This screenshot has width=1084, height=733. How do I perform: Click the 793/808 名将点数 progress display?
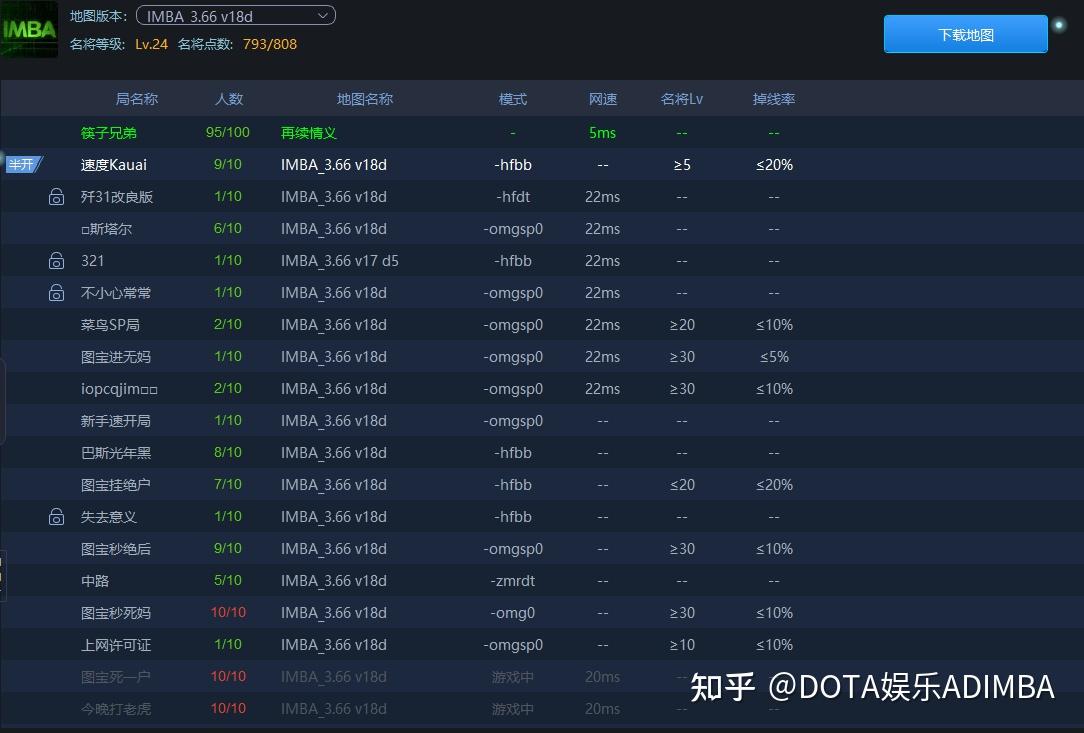269,44
